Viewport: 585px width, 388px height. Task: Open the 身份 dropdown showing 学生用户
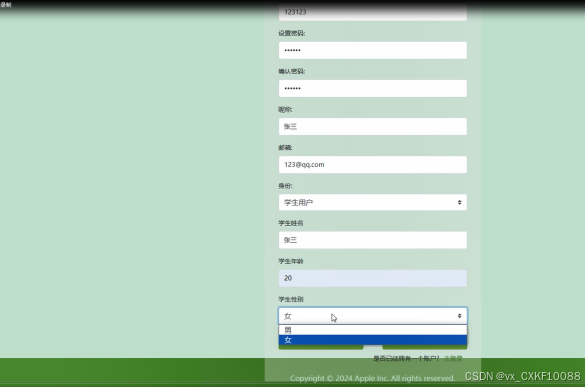tap(372, 202)
